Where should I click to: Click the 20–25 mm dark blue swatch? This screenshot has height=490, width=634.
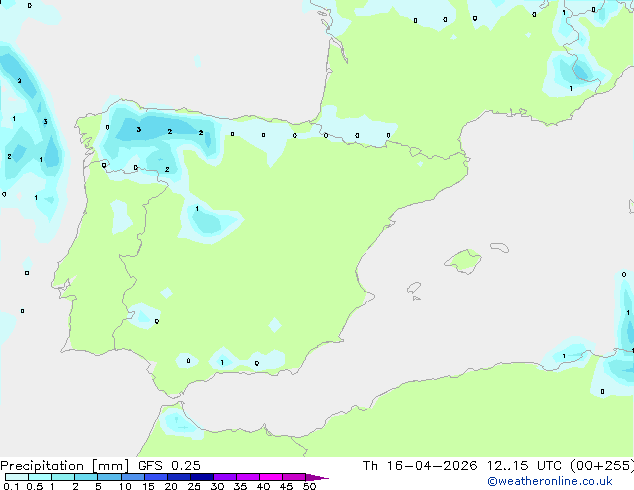tap(179, 477)
